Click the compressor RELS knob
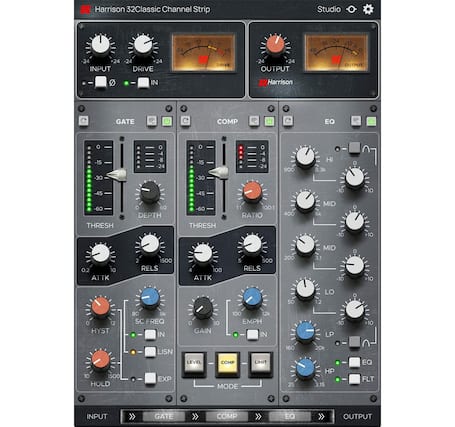 [x=252, y=245]
